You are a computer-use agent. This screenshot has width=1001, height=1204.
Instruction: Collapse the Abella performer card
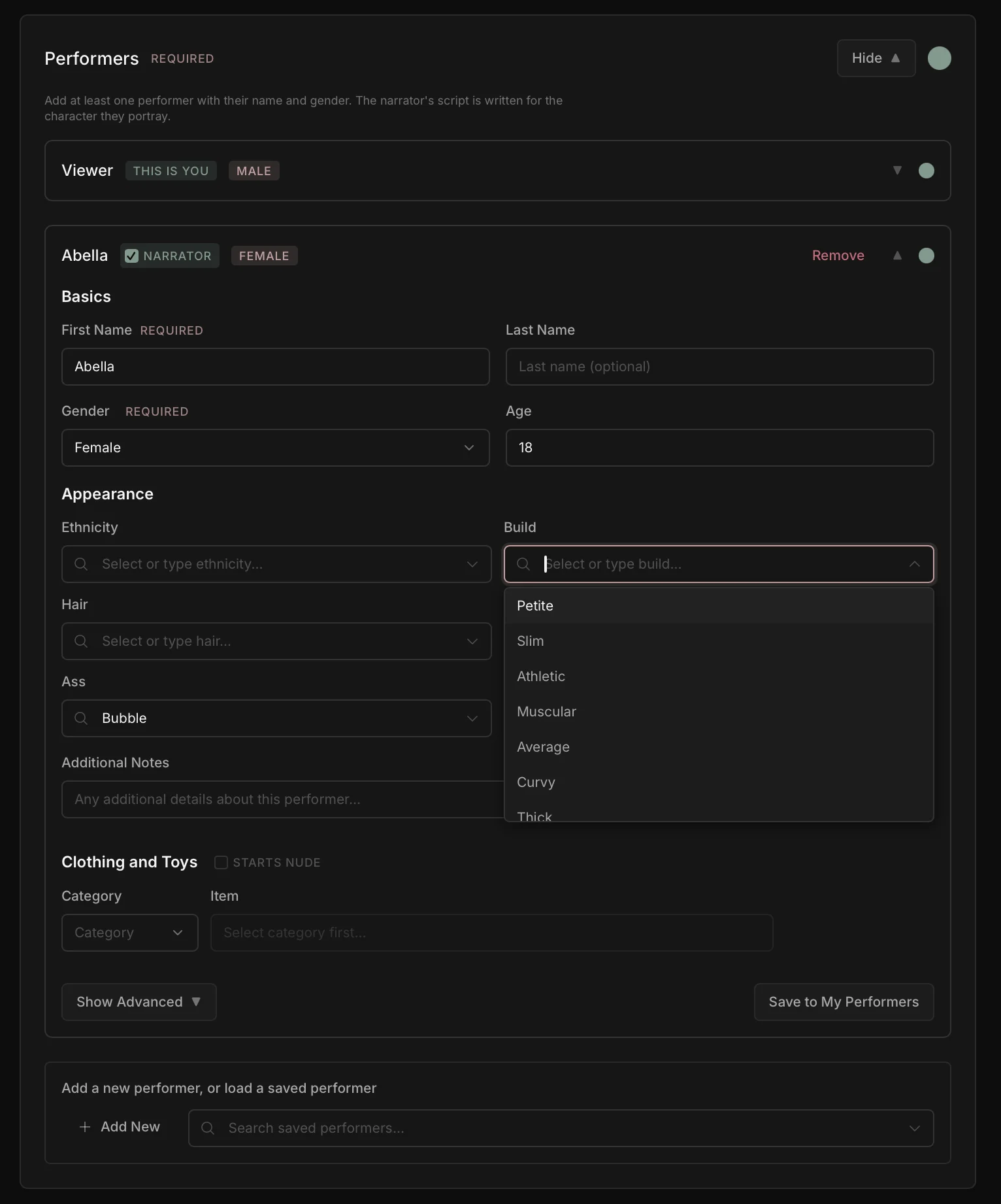pos(897,256)
